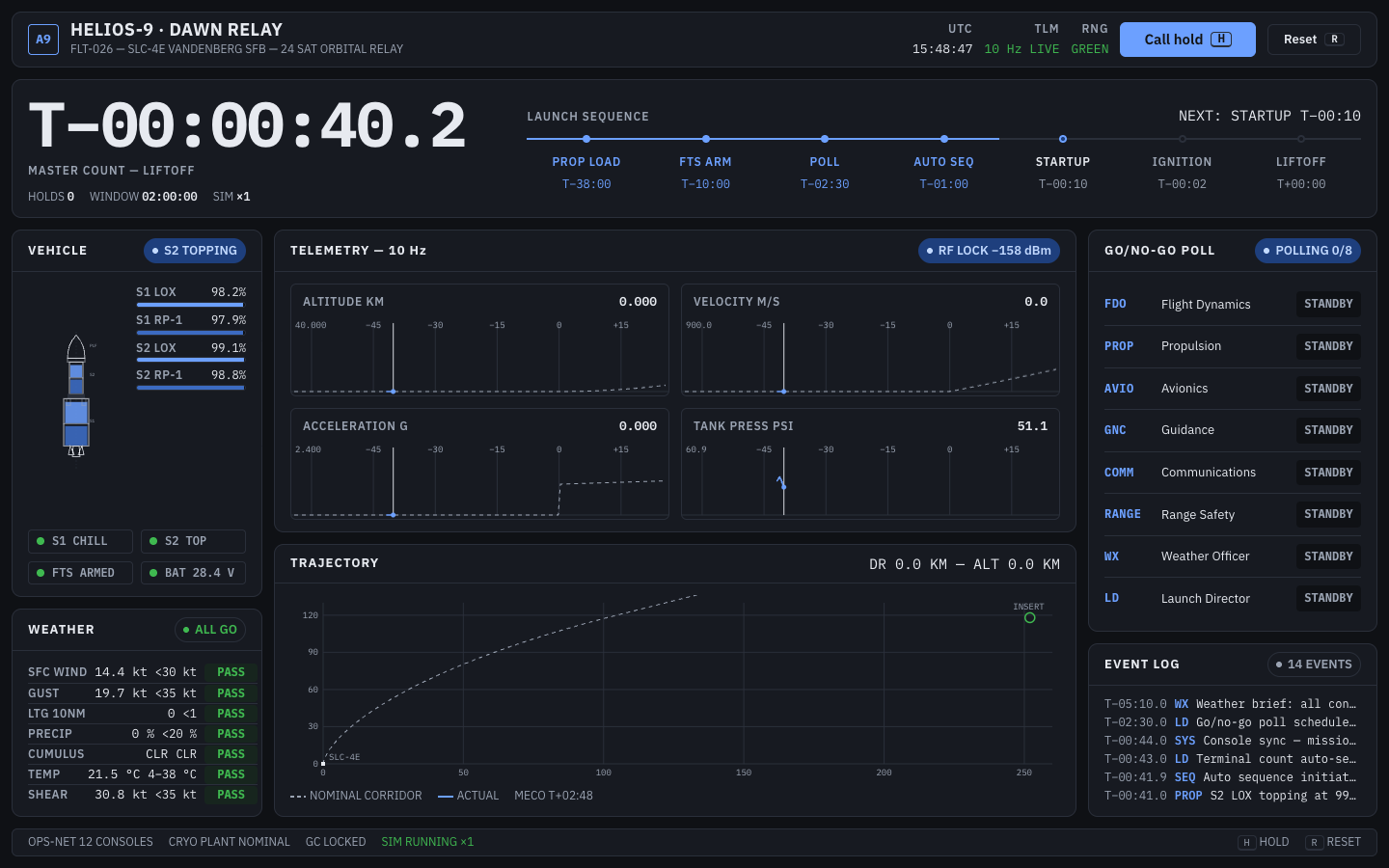
Task: Click the NOMINAL CORRIDOR legend entry
Action: coord(356,796)
